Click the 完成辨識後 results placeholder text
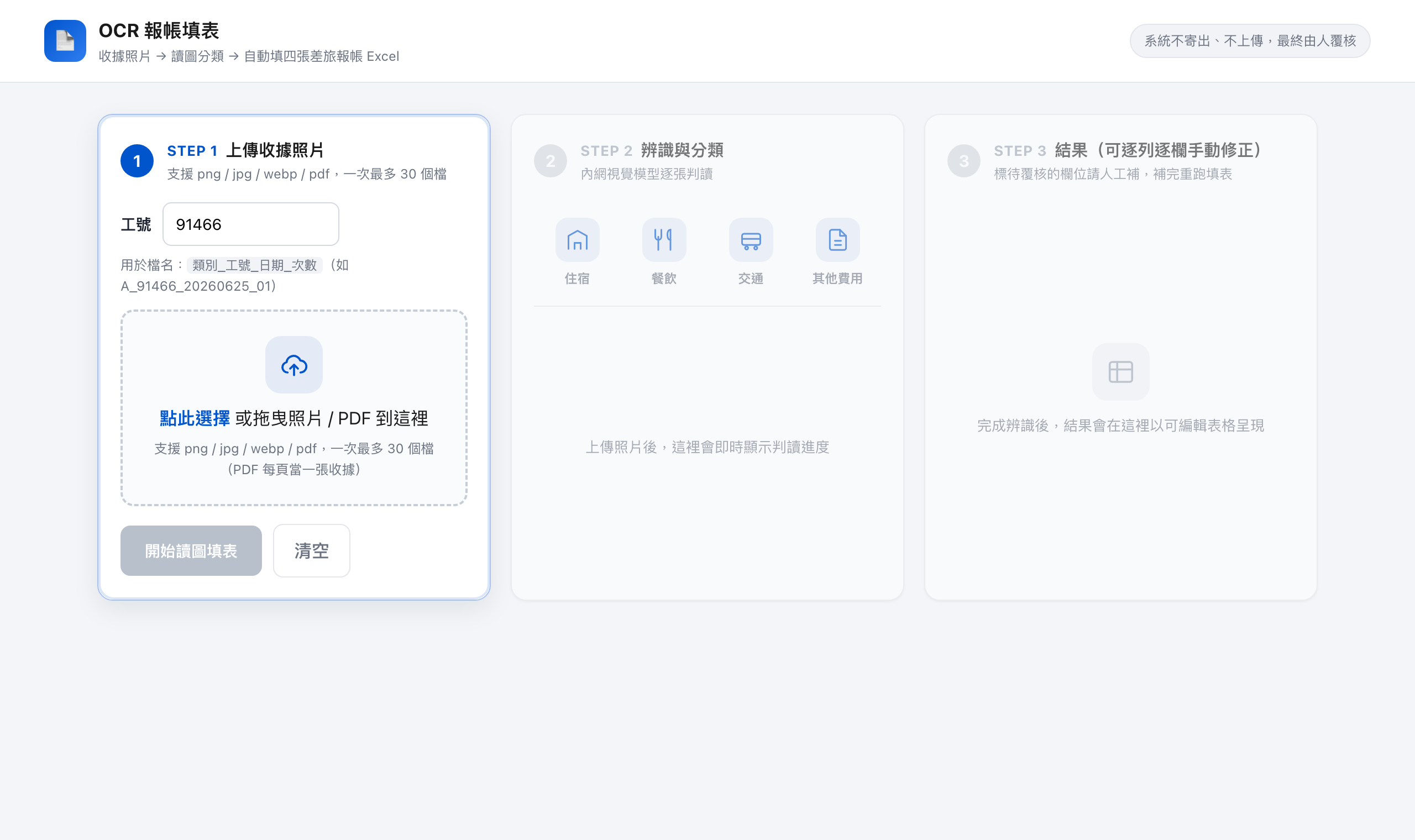1415x840 pixels. (x=1121, y=426)
